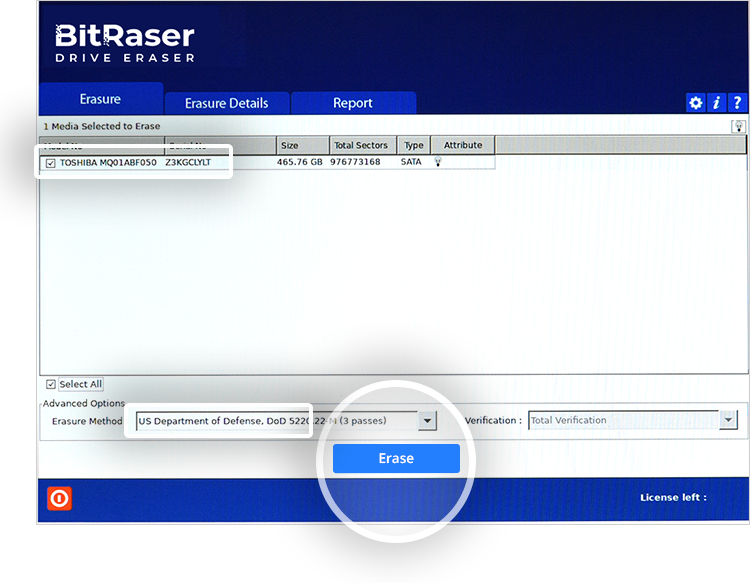The width and height of the screenshot is (750, 583).
Task: Click the Select All label text
Action: coord(80,384)
